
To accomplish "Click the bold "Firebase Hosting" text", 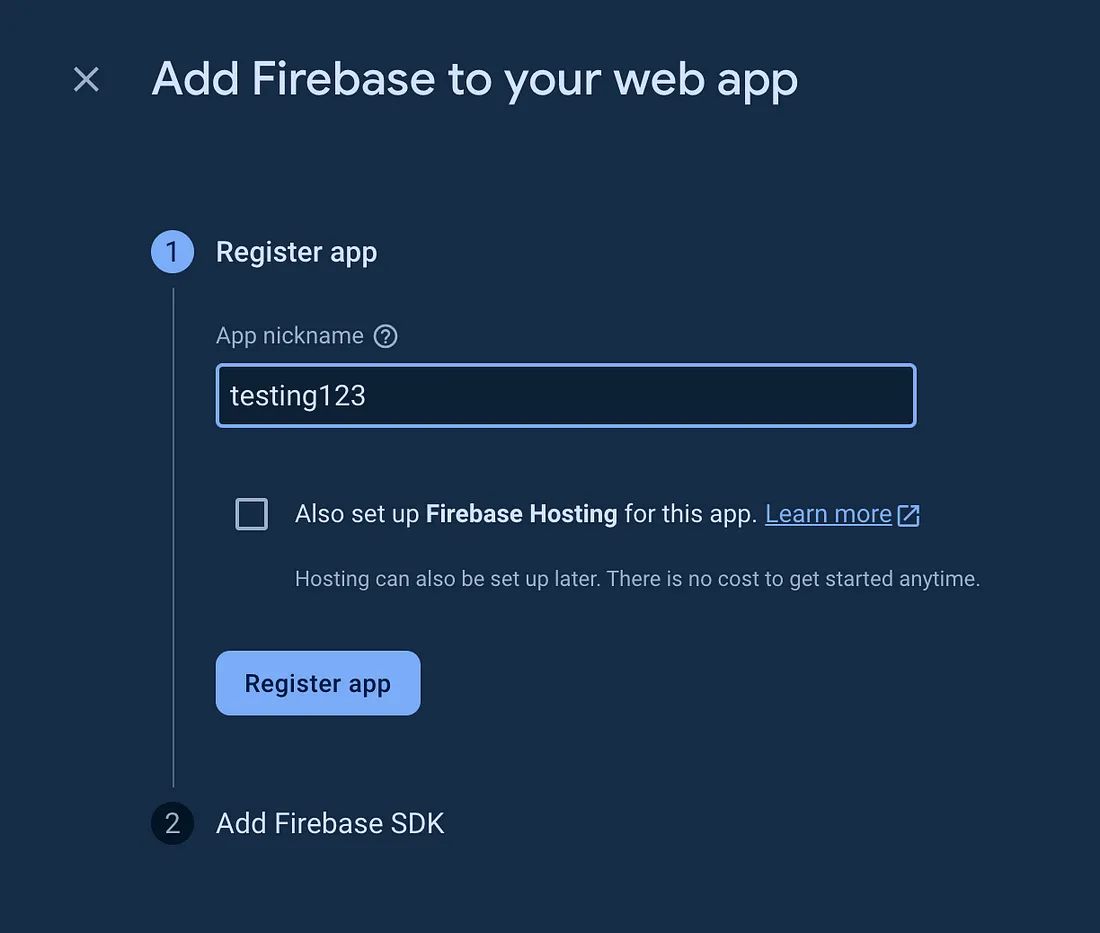I will point(521,514).
